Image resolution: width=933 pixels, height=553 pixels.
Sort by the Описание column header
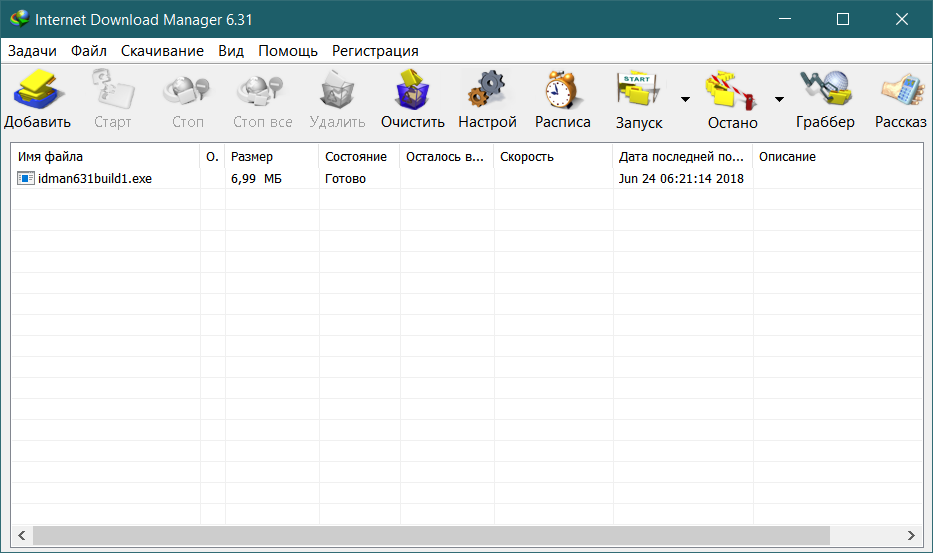838,157
